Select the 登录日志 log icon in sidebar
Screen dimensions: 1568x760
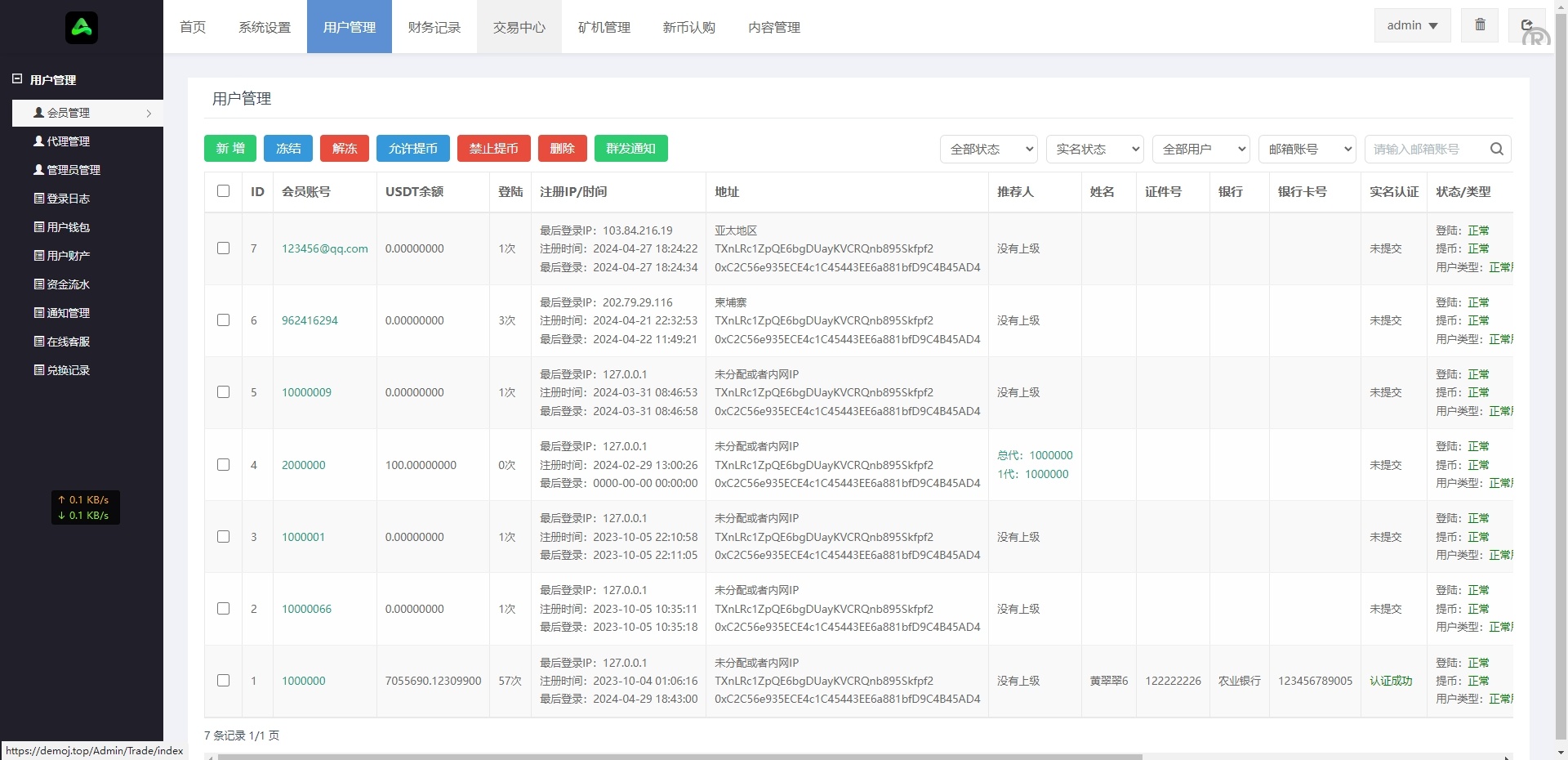39,199
